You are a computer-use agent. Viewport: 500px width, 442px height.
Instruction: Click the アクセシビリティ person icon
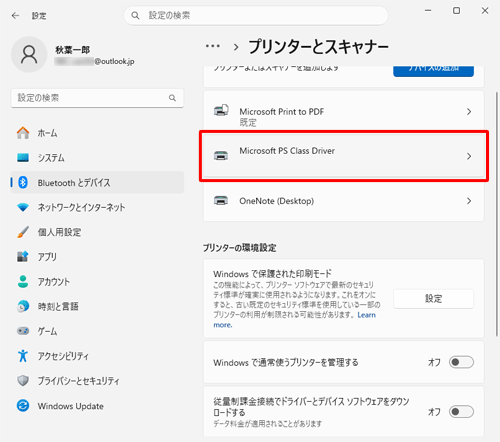tap(23, 356)
